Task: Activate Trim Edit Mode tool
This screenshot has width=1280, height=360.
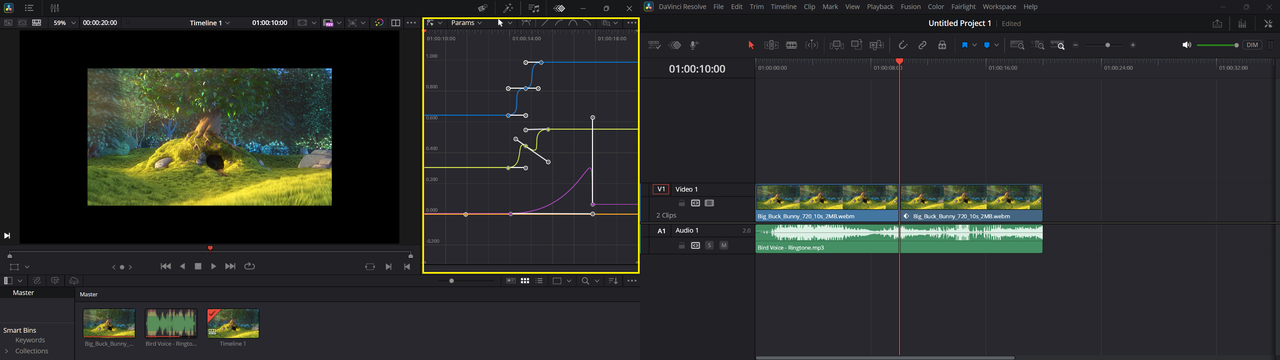Action: point(771,45)
